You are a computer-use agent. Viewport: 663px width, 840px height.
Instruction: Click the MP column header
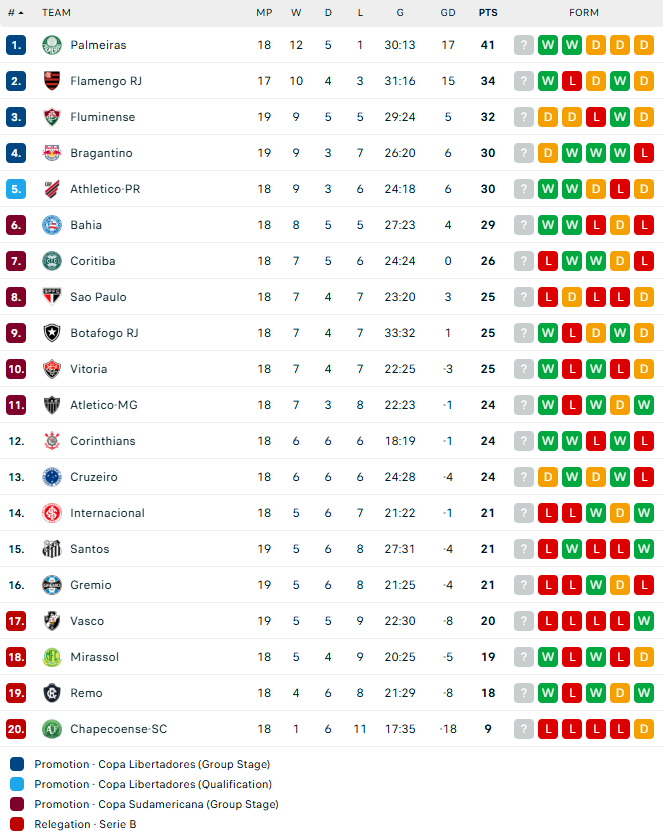[x=264, y=13]
